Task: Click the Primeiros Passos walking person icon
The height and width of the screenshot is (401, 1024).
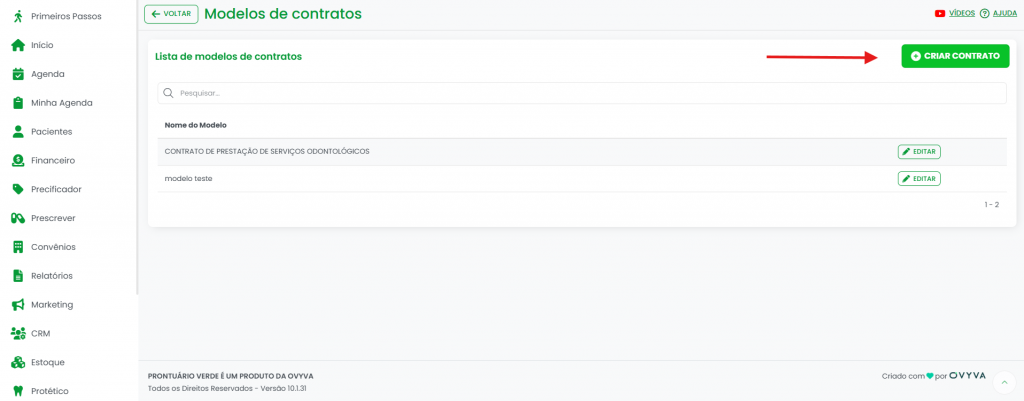Action: (x=17, y=16)
